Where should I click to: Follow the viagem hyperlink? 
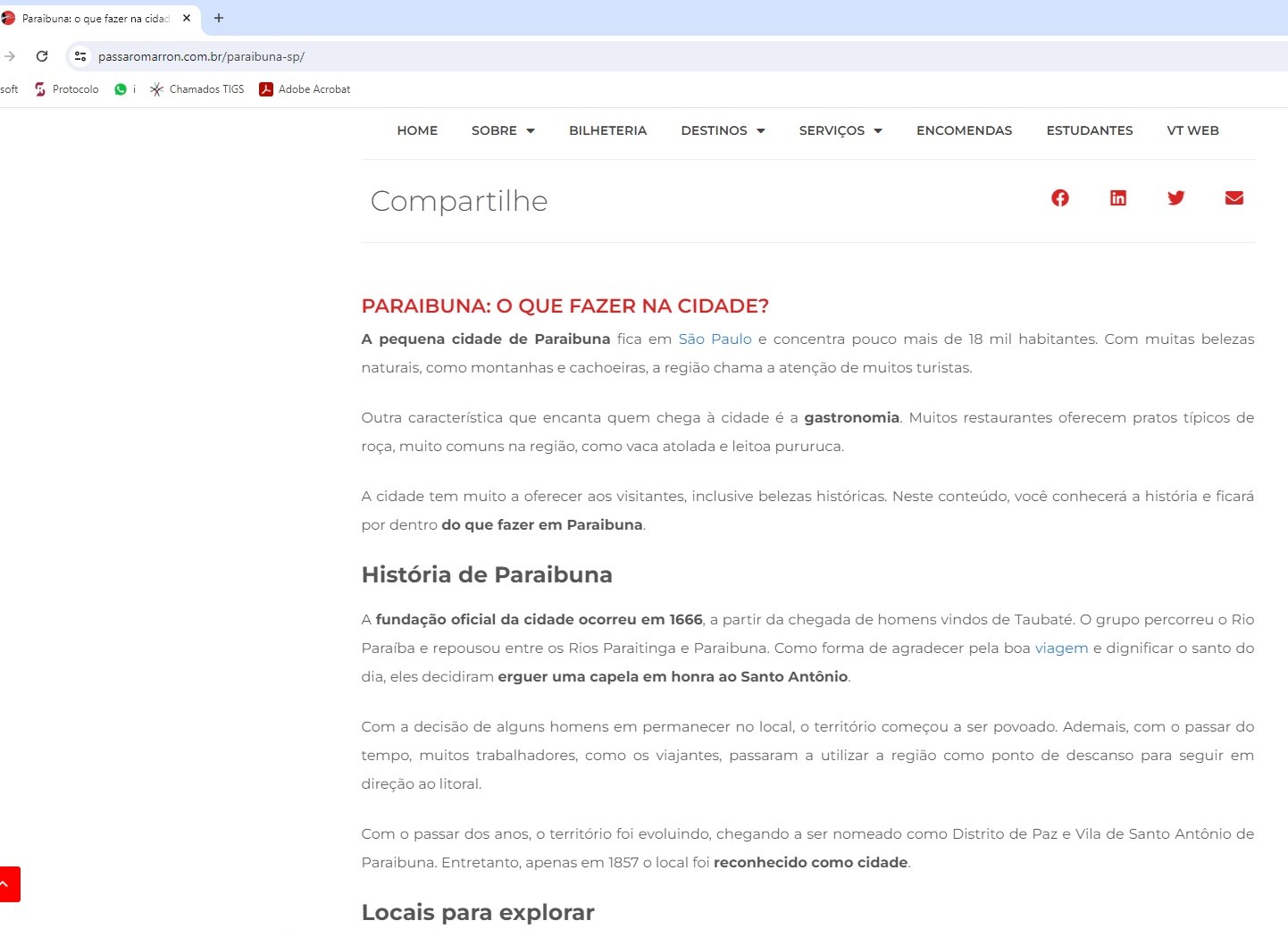point(1061,649)
